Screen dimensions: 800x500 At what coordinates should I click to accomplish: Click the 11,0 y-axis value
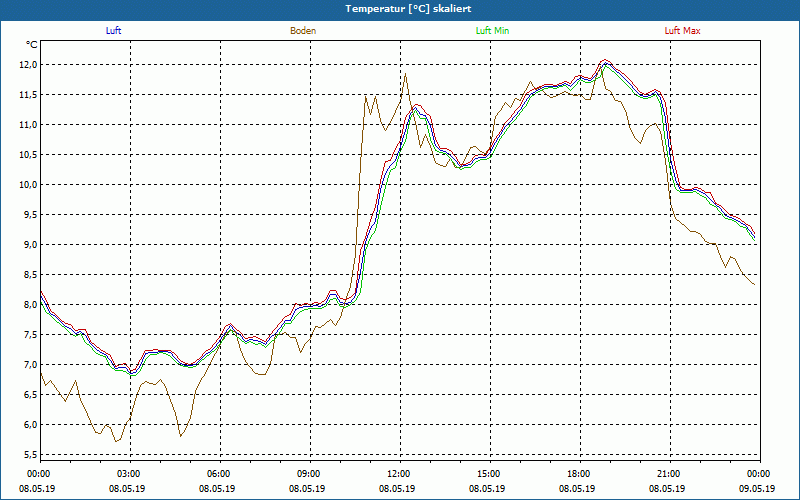coord(28,125)
